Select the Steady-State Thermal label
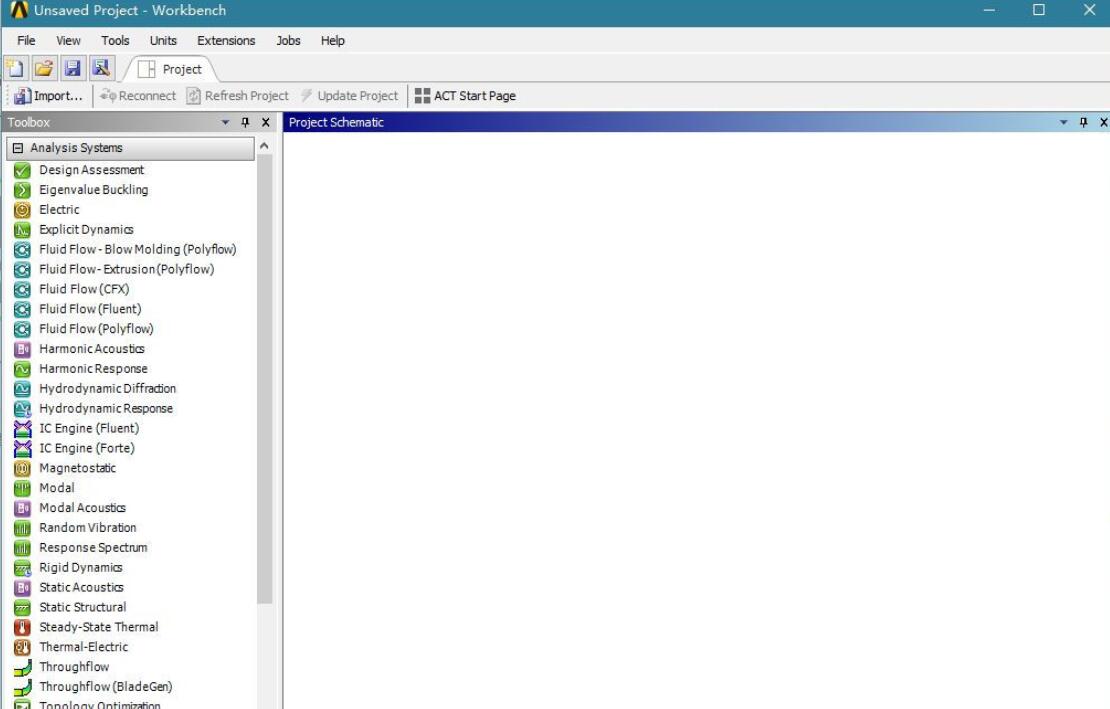This screenshot has width=1110, height=709. pyautogui.click(x=98, y=627)
